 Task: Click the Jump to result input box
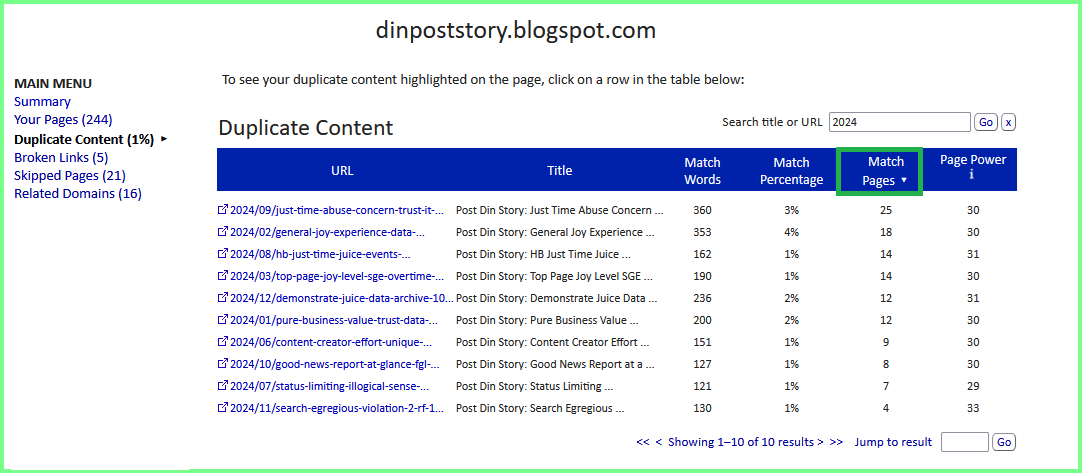coord(965,442)
